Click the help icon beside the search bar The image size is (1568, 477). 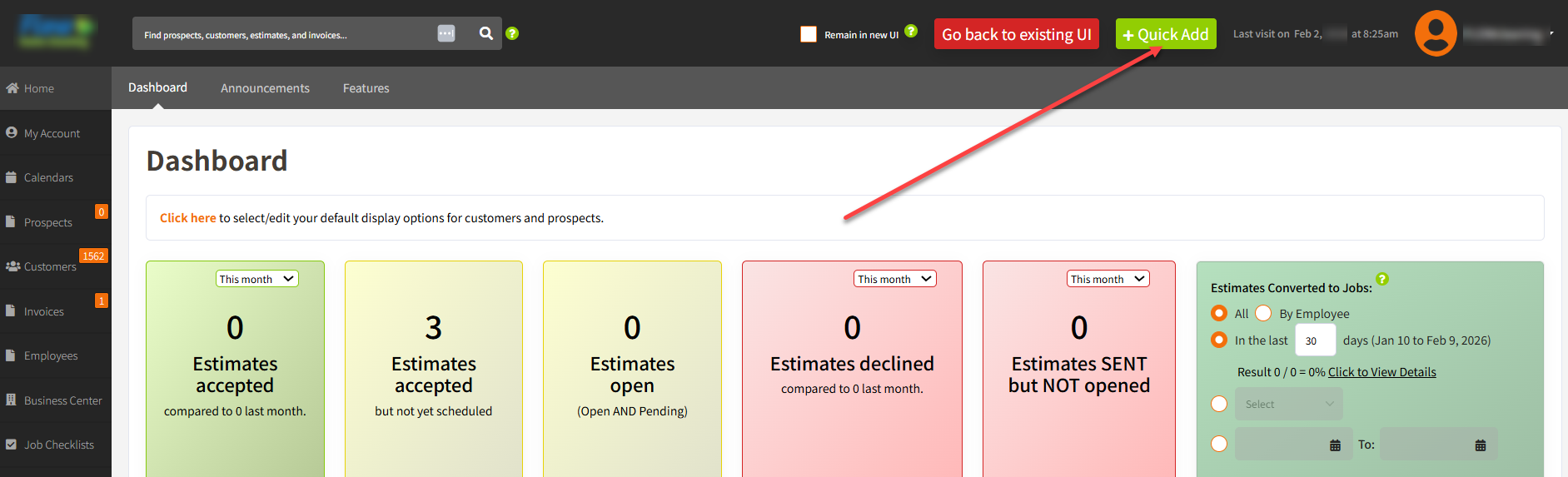point(512,33)
